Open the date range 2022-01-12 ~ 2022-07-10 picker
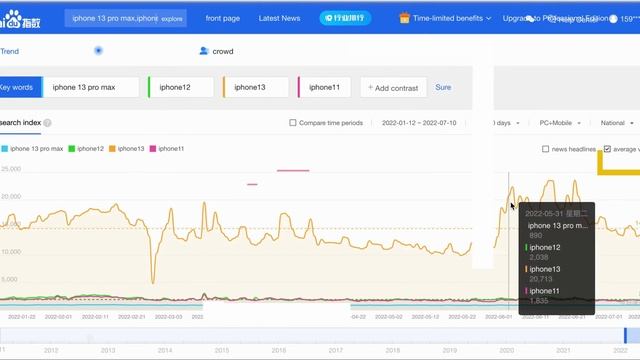 click(x=419, y=123)
